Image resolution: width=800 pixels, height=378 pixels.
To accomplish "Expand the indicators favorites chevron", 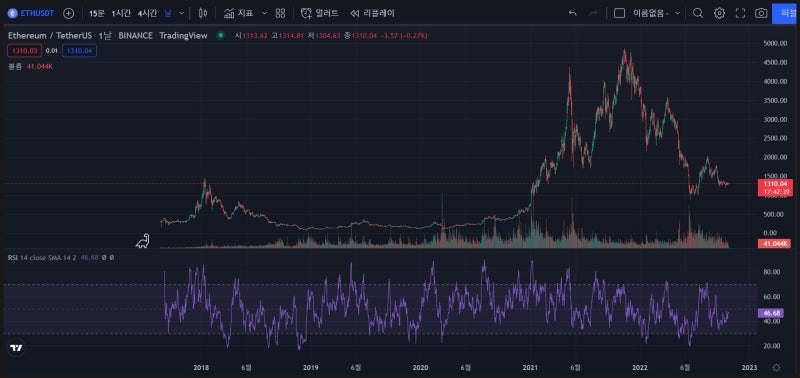I will click(264, 13).
